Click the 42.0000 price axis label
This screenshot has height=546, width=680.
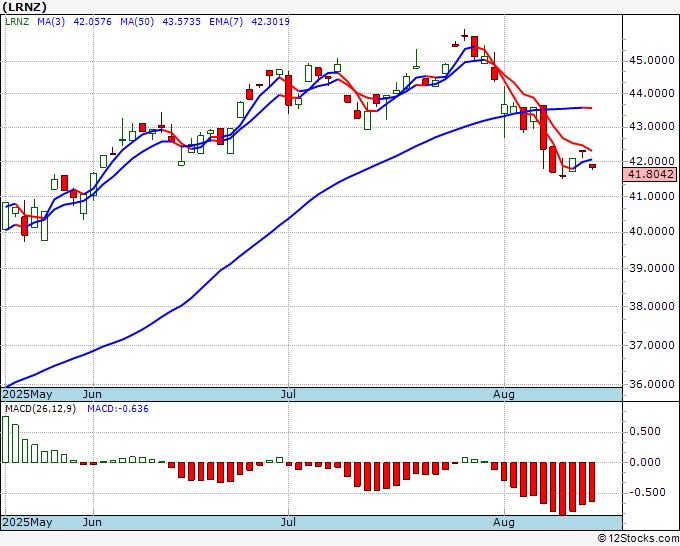pyautogui.click(x=652, y=161)
